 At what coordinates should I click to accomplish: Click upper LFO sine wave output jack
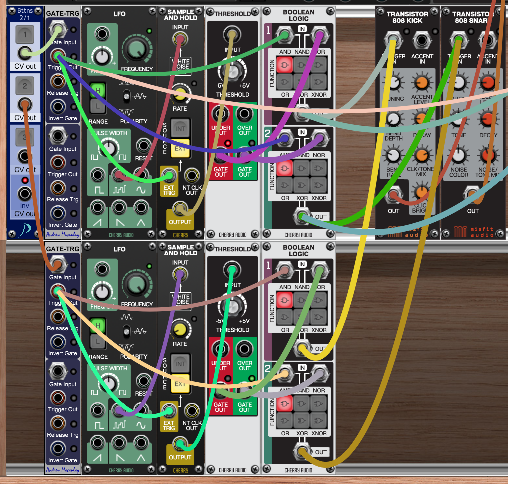pyautogui.click(x=141, y=174)
